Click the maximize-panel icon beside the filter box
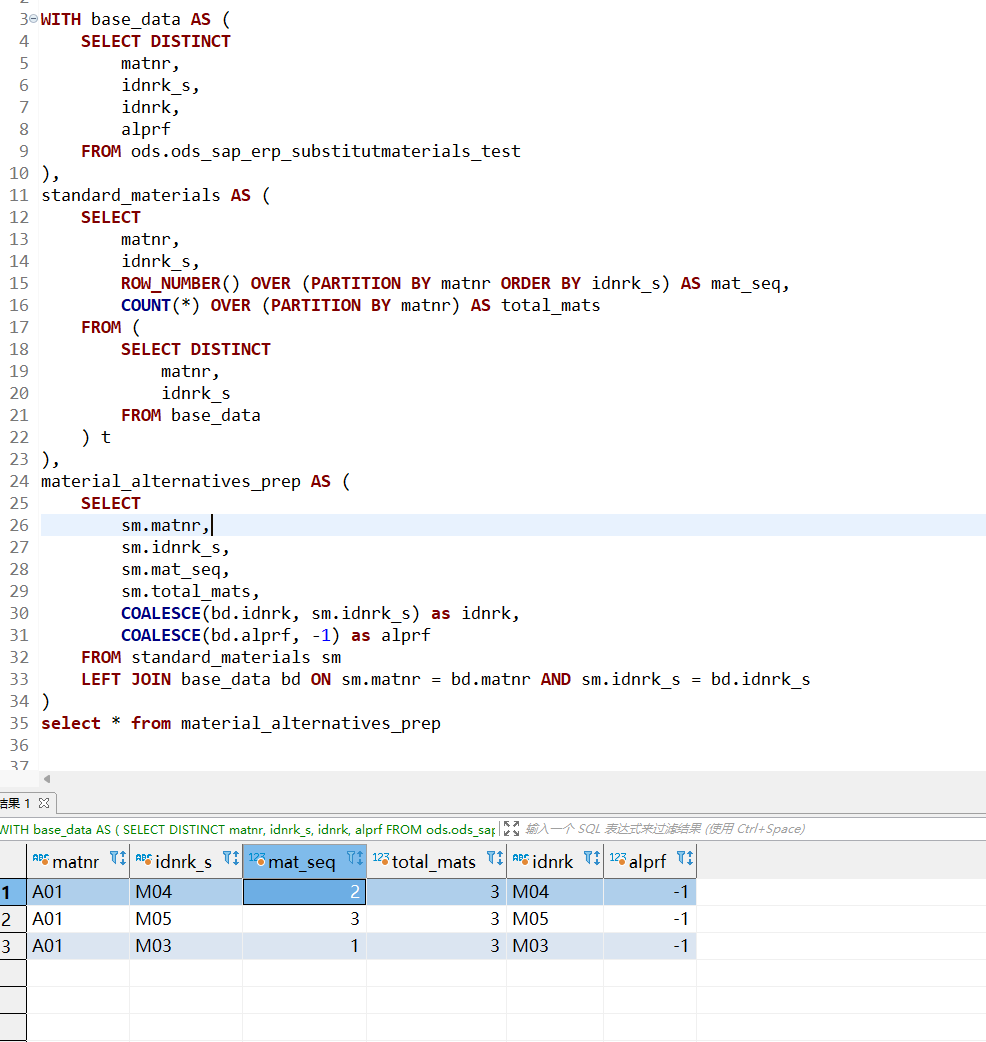This screenshot has width=986, height=1042. [x=511, y=829]
